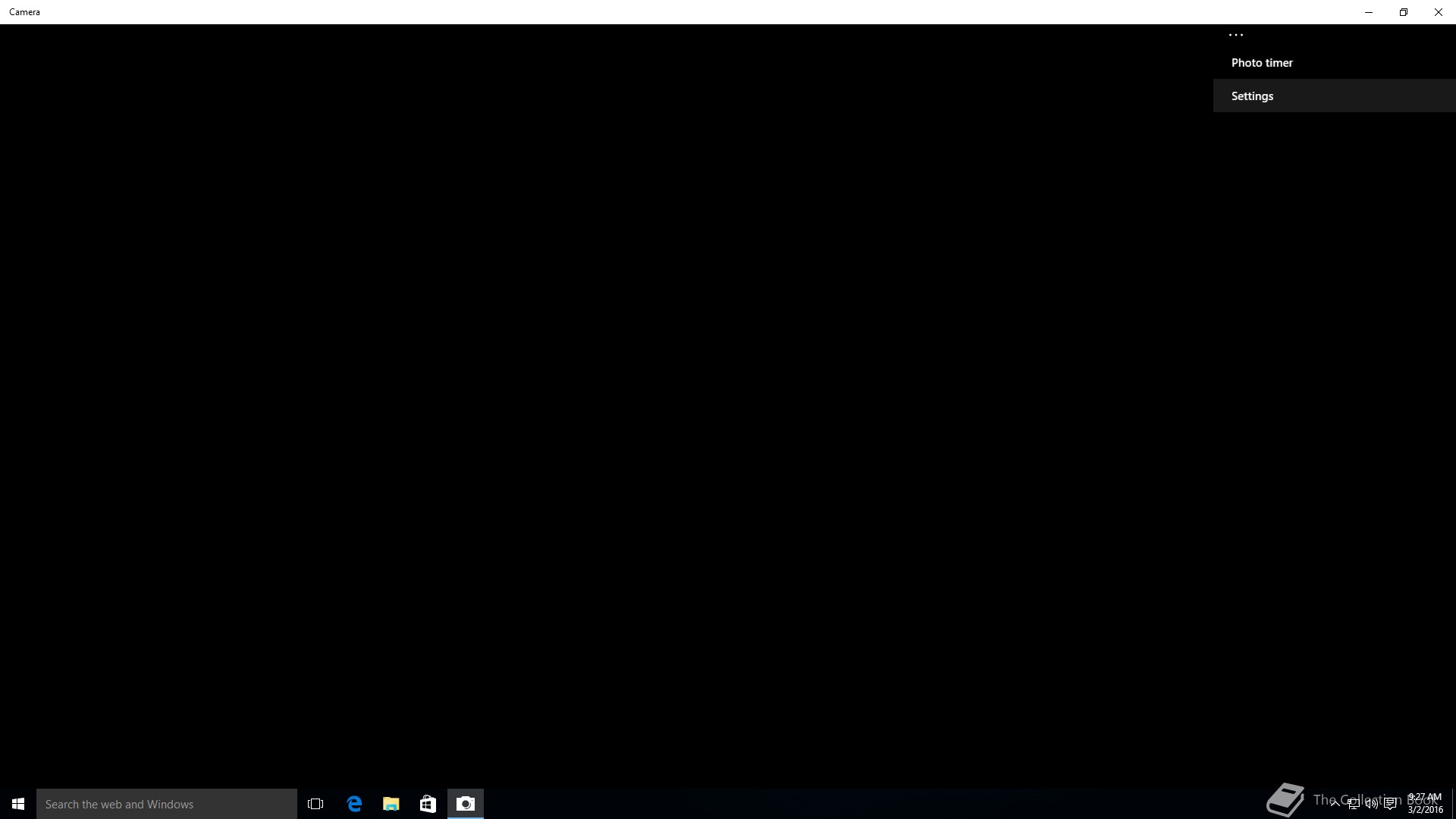The height and width of the screenshot is (819, 1456).
Task: Click the black camera preview area
Action: coord(607,409)
